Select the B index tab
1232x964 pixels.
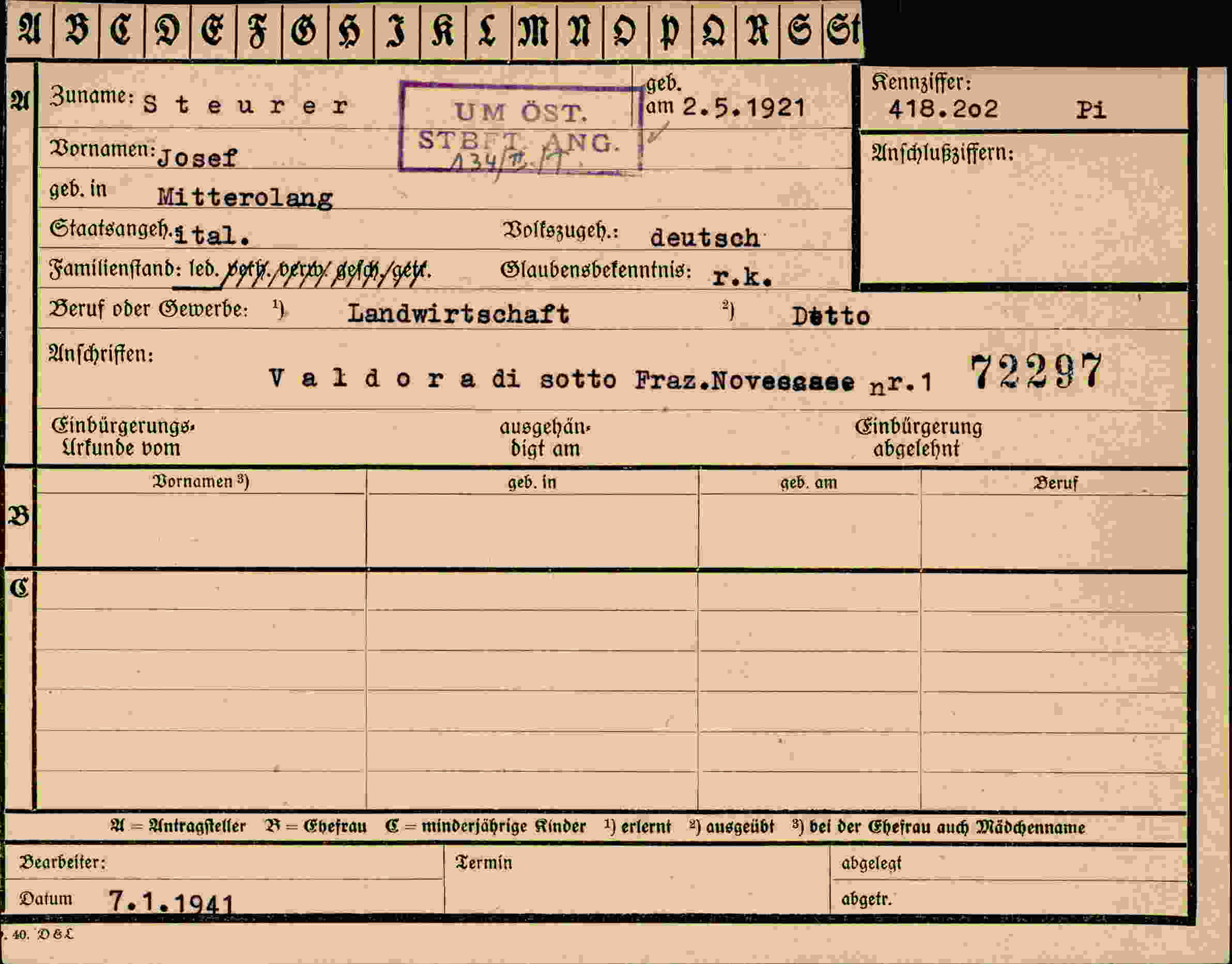point(76,30)
